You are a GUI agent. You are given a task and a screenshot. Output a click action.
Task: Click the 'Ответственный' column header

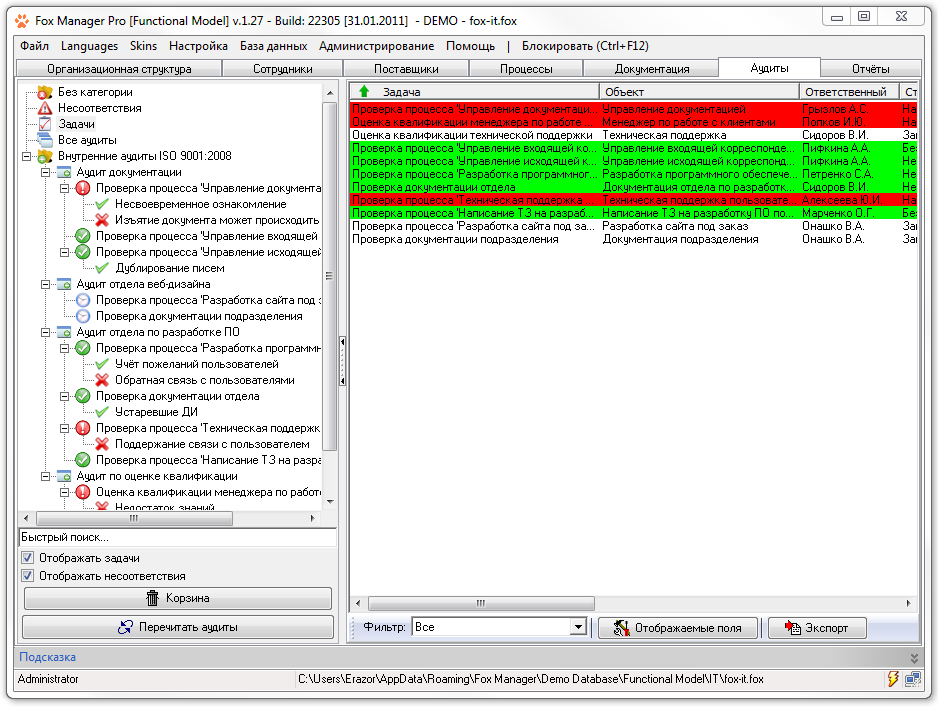(849, 92)
